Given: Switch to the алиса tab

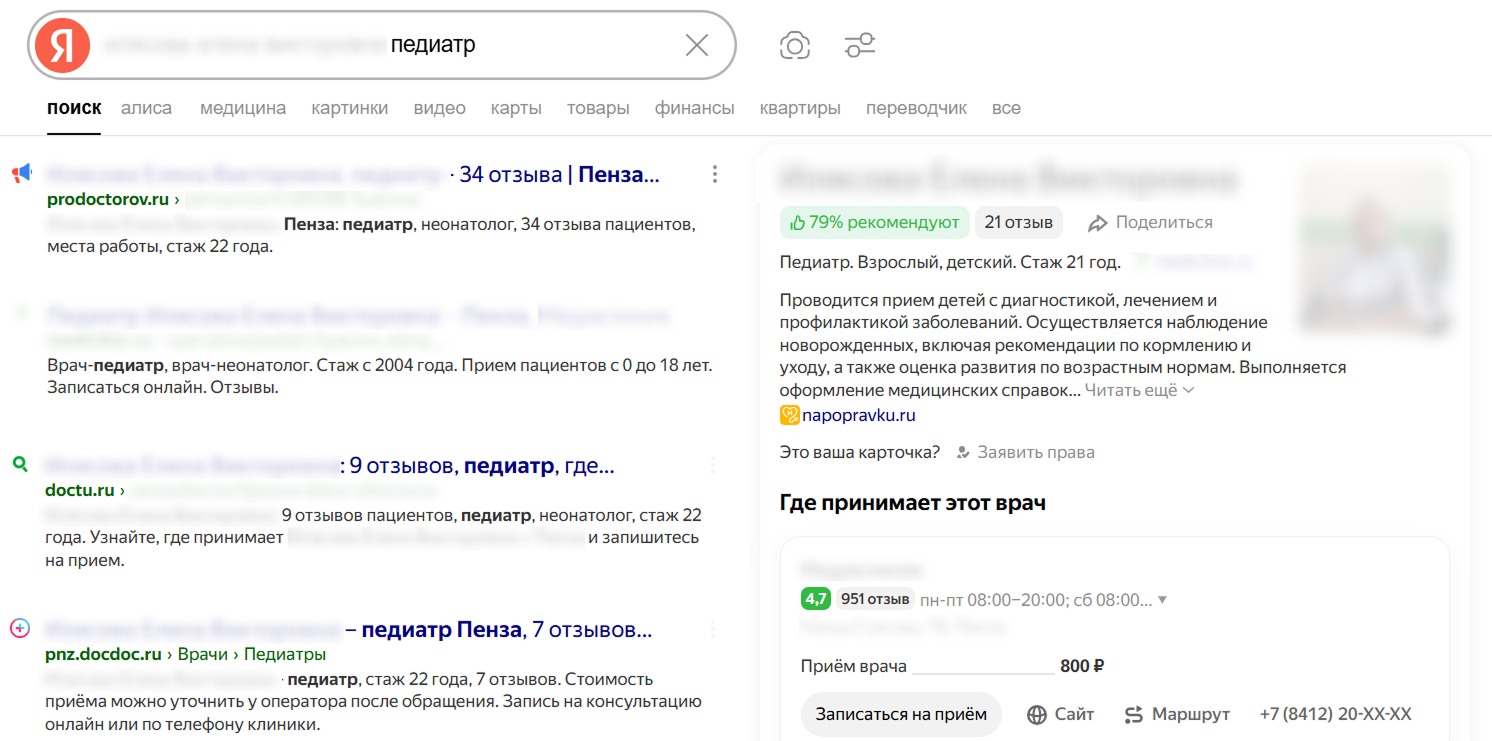Looking at the screenshot, I should [x=147, y=108].
